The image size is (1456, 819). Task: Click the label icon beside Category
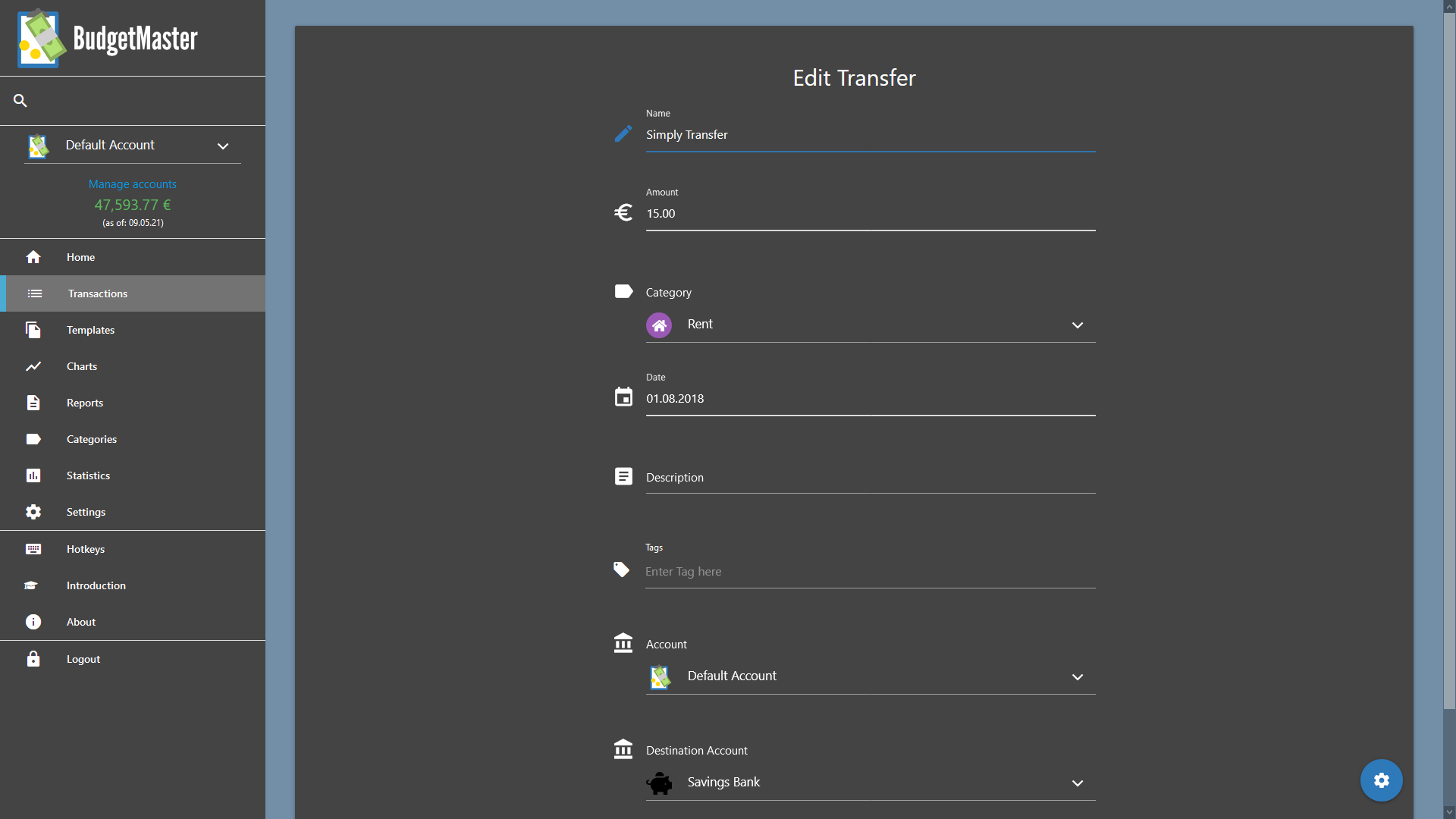coord(623,292)
